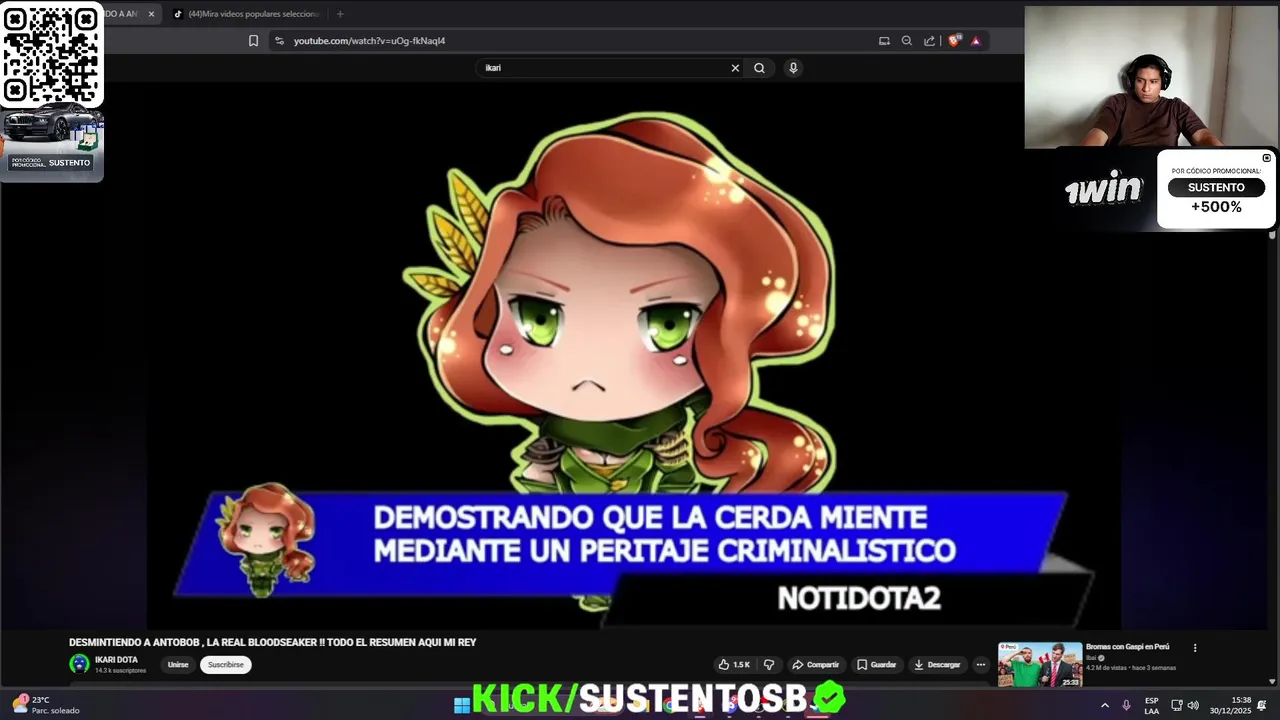This screenshot has height=720, width=1280.
Task: Click the Suscribirse button
Action: click(226, 665)
